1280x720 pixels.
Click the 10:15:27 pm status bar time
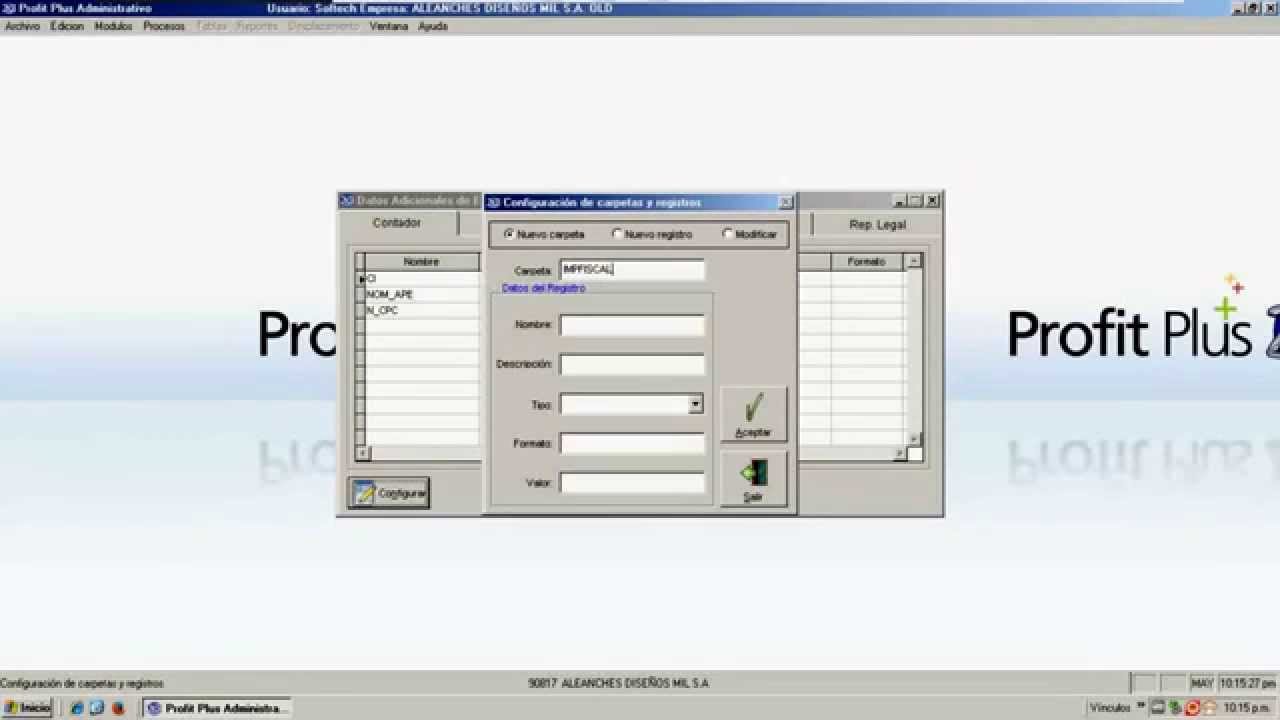pos(1247,683)
